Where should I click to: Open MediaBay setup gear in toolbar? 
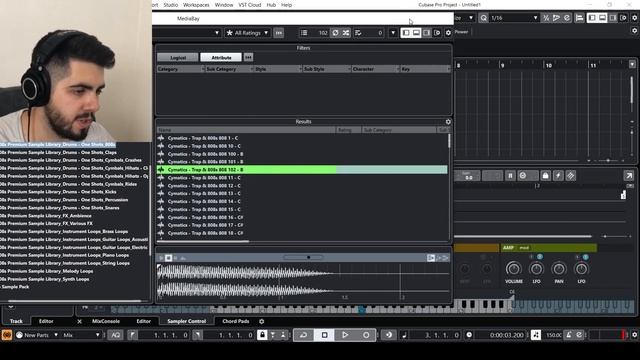coord(448,33)
